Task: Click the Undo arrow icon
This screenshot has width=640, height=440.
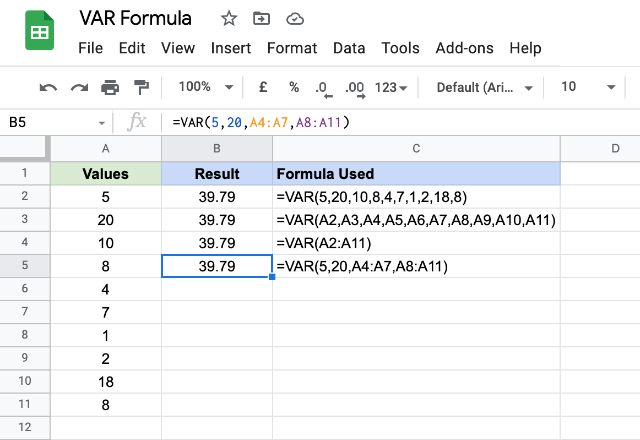Action: tap(48, 87)
